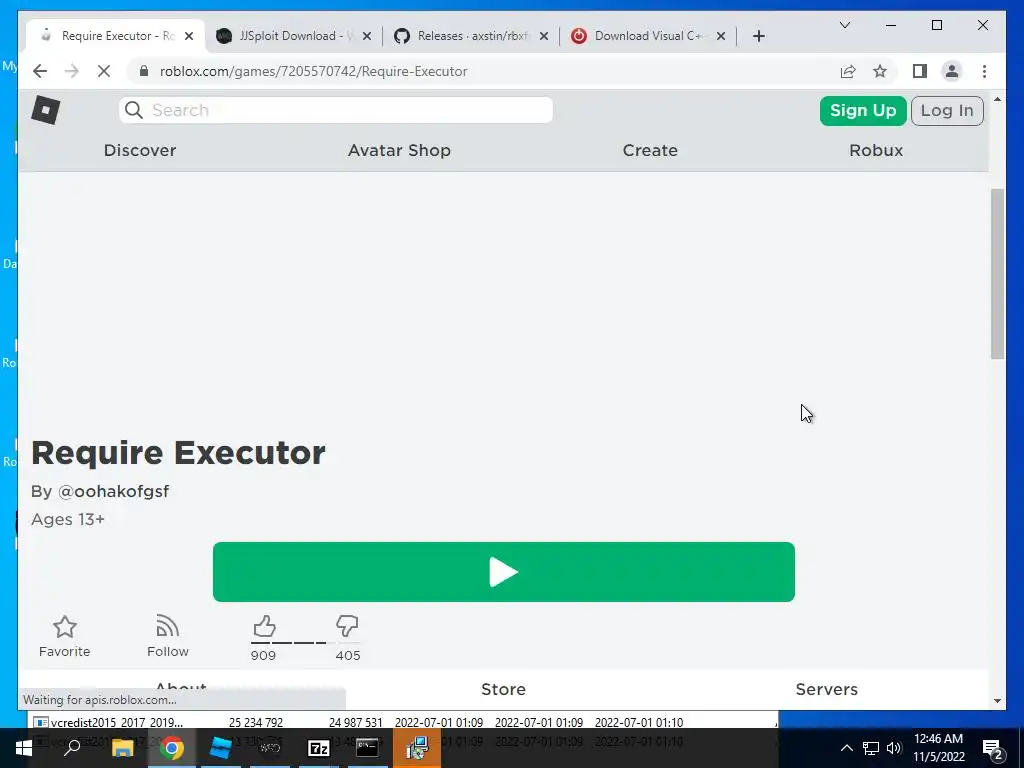This screenshot has width=1024, height=768.
Task: Bookmark this page with the star icon
Action: (880, 71)
